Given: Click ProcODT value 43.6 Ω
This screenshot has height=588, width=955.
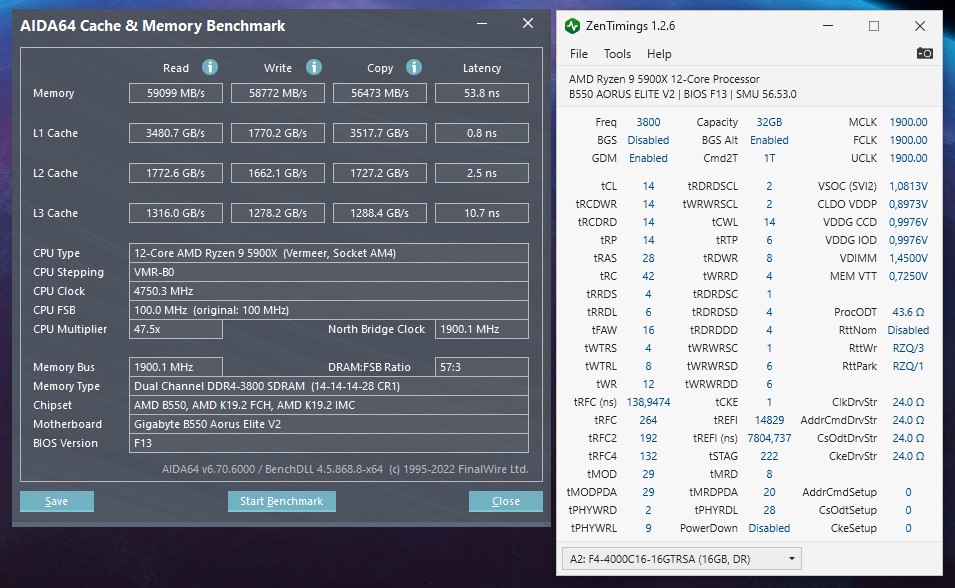Looking at the screenshot, I should tap(908, 312).
